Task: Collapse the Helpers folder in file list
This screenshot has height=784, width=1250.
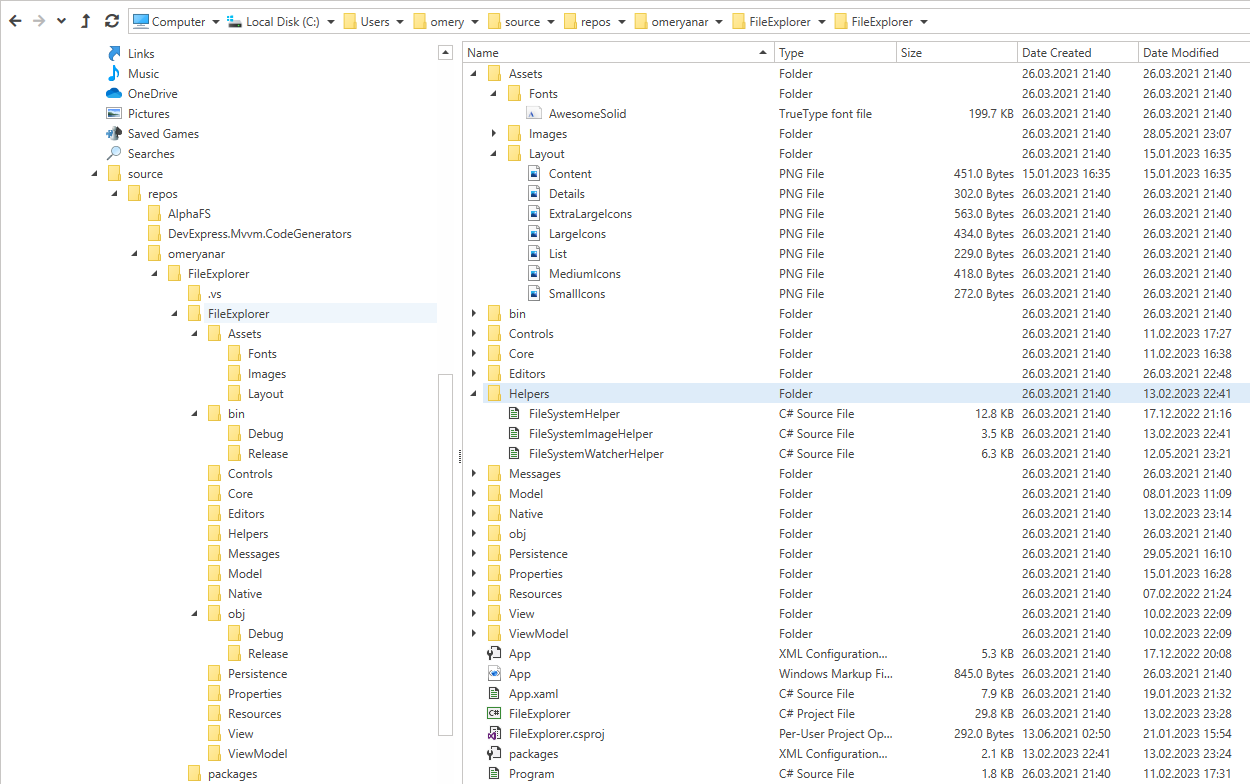Action: [x=474, y=394]
